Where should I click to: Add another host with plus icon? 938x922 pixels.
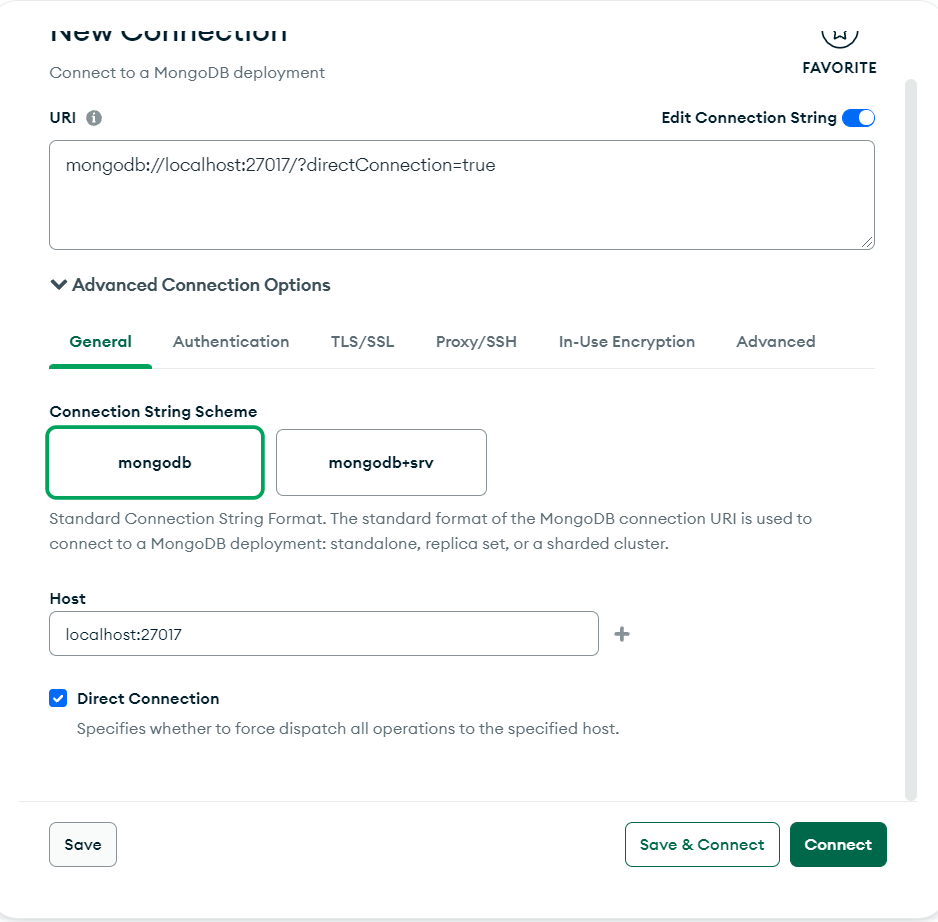[x=622, y=634]
